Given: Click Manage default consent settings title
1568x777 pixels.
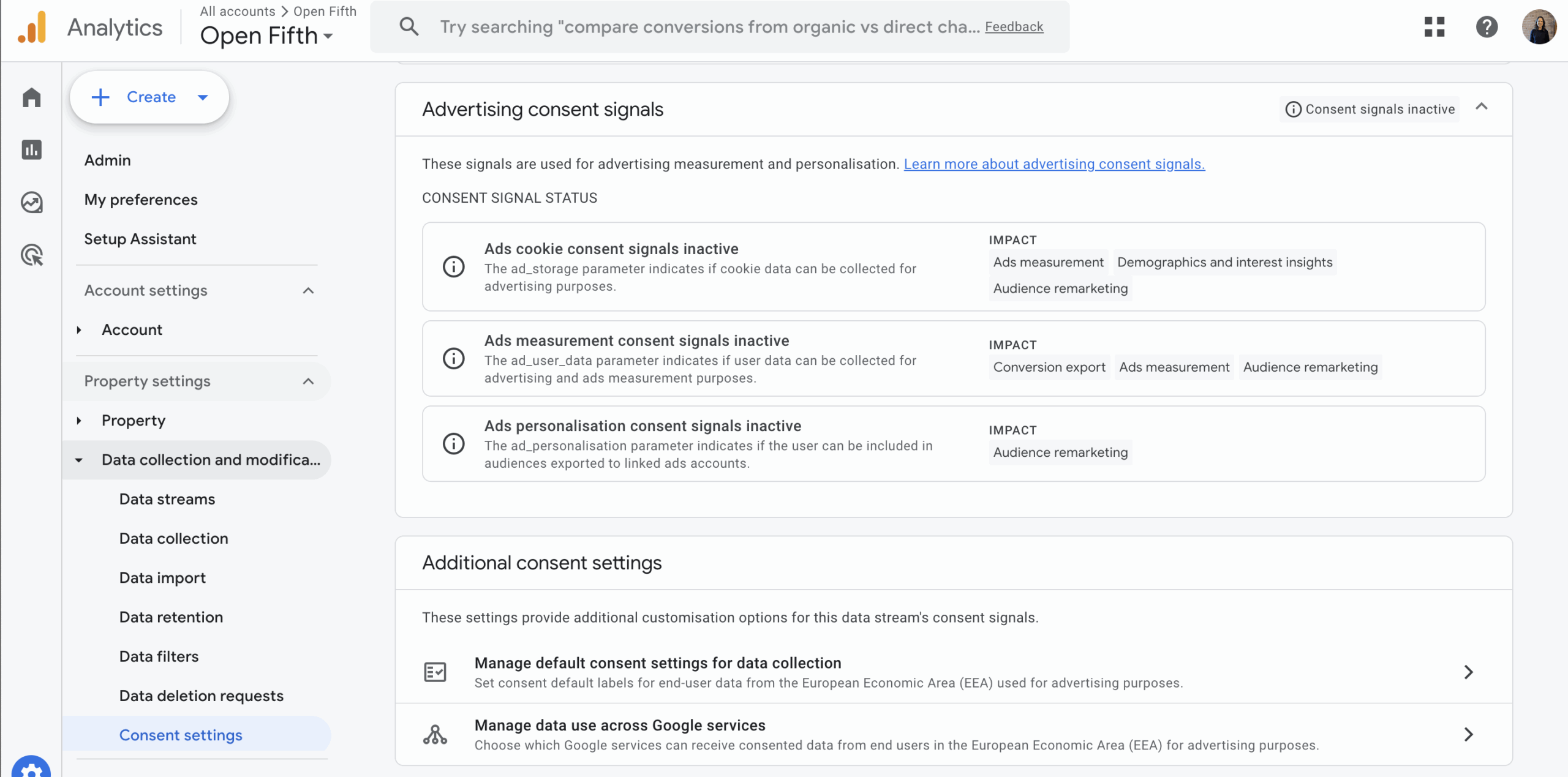Looking at the screenshot, I should (658, 663).
